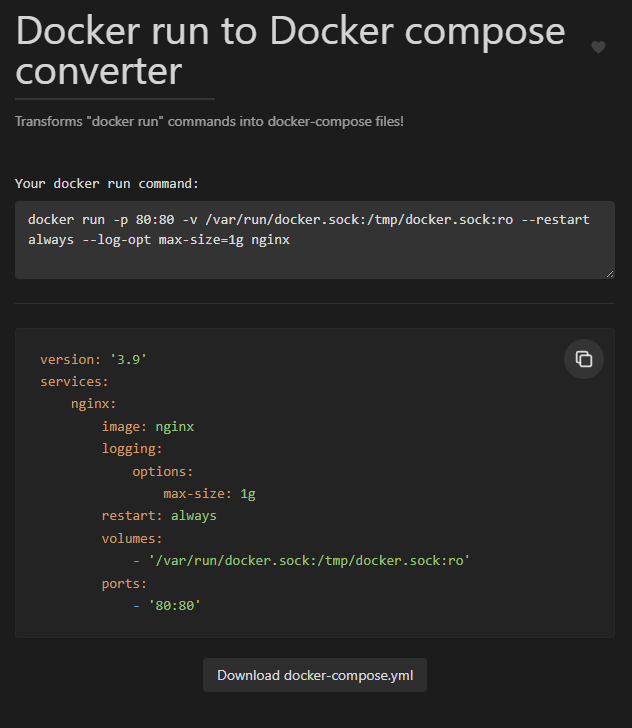Screen dimensions: 632x728
Task: Click the 'nginx:' service key line
Action: tap(93, 404)
